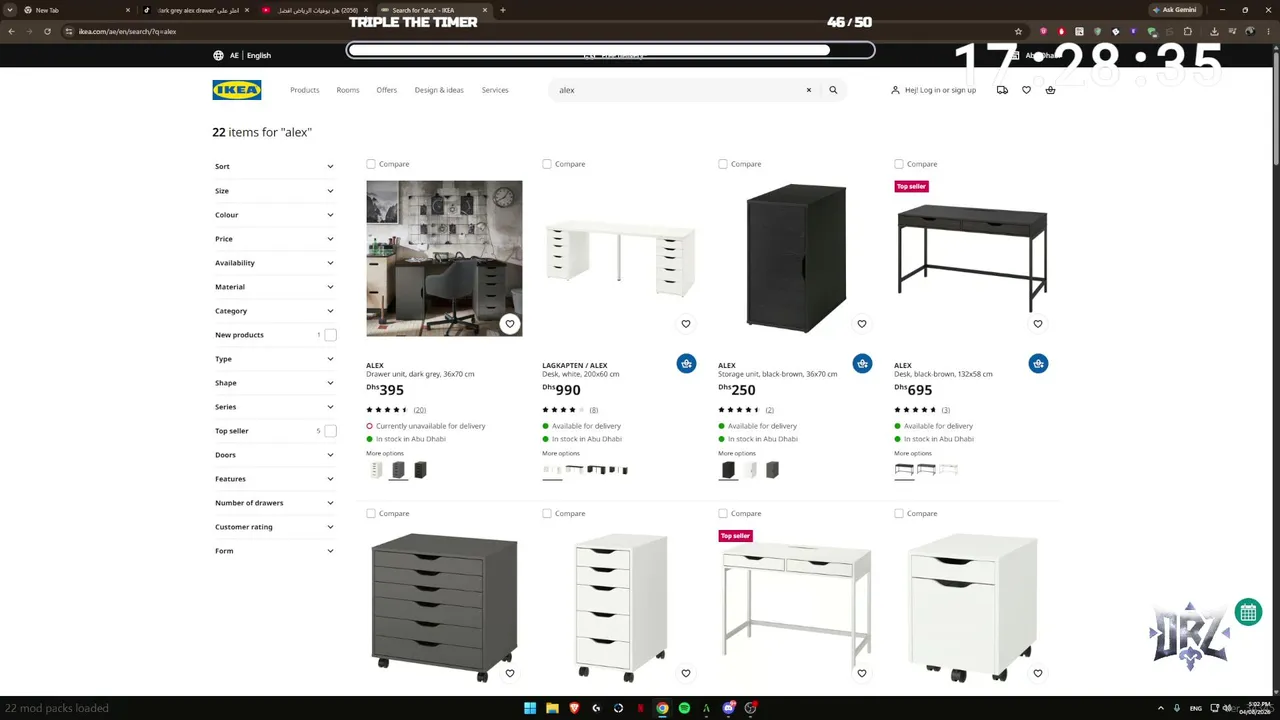Open the favourites heart in IKEA header
Viewport: 1280px width, 720px height.
point(1026,90)
